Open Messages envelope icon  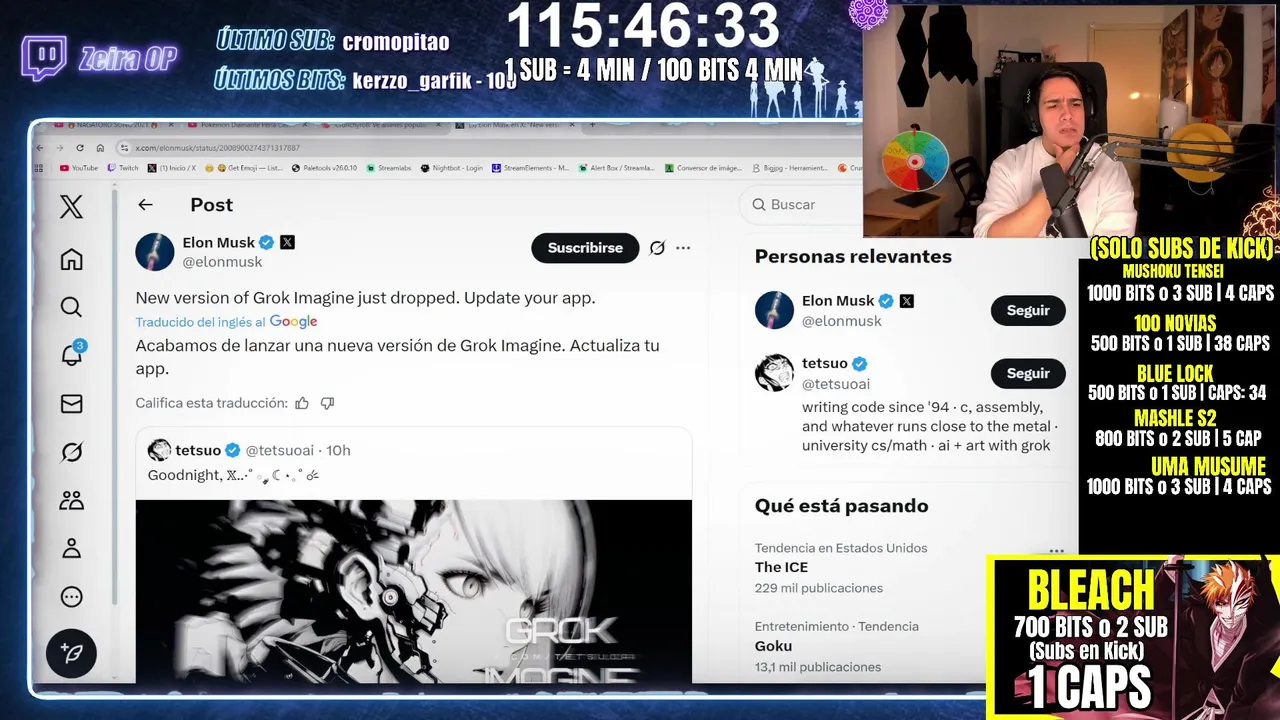tap(71, 404)
